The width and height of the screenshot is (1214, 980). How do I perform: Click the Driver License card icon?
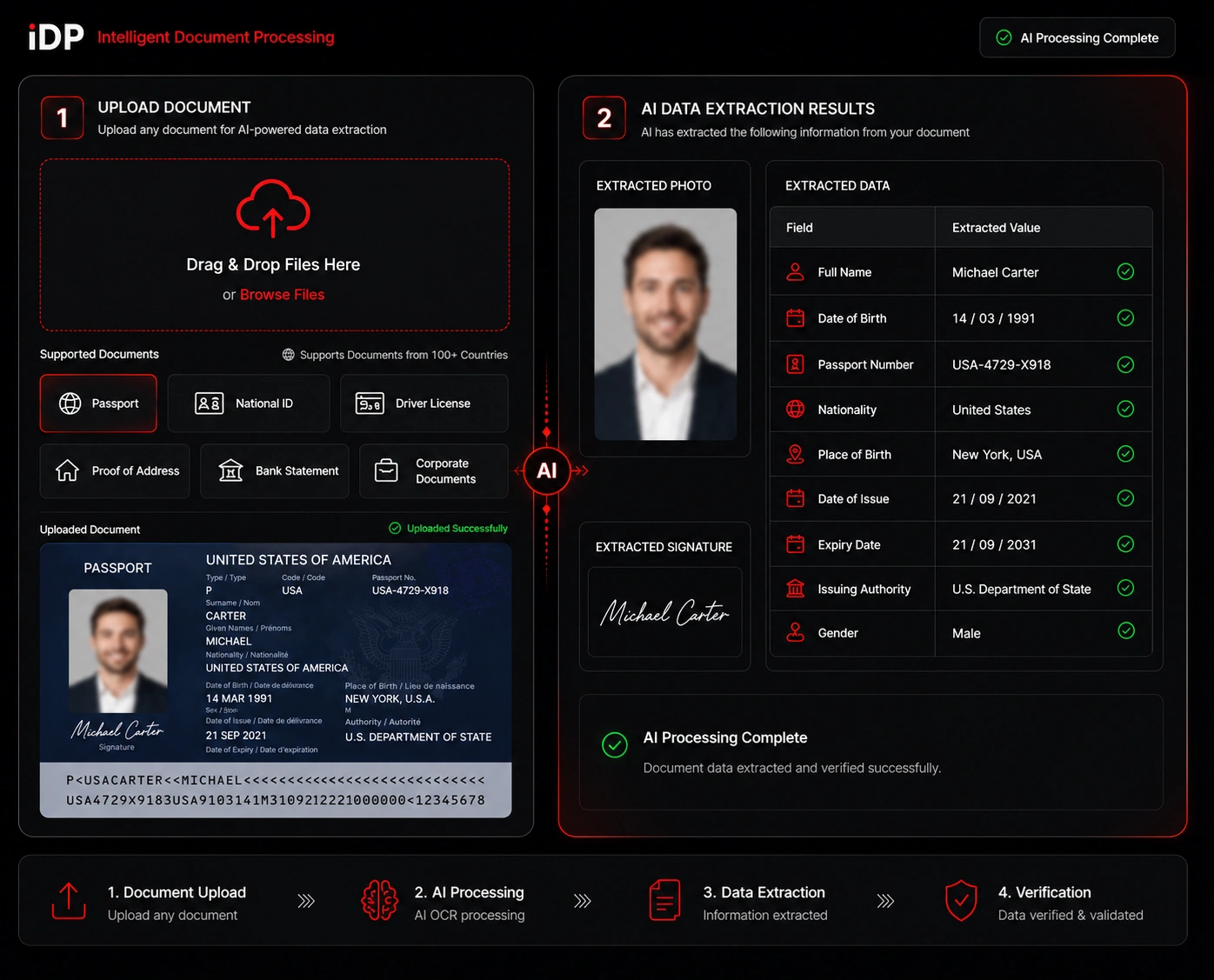click(x=370, y=403)
